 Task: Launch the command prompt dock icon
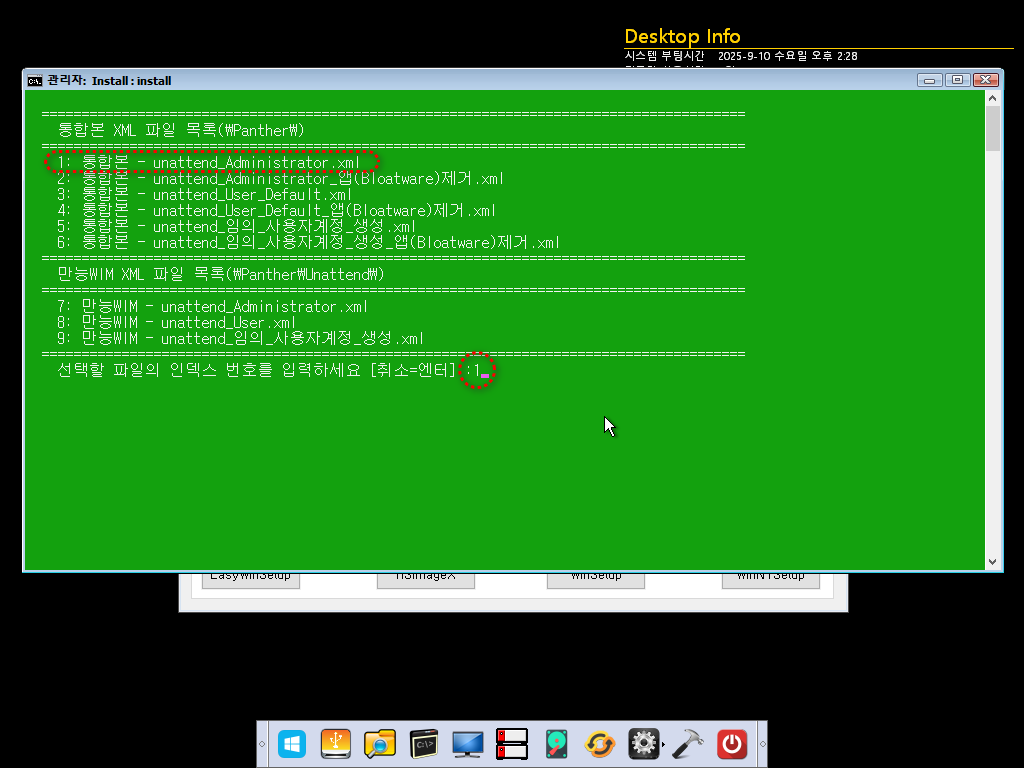(x=424, y=744)
